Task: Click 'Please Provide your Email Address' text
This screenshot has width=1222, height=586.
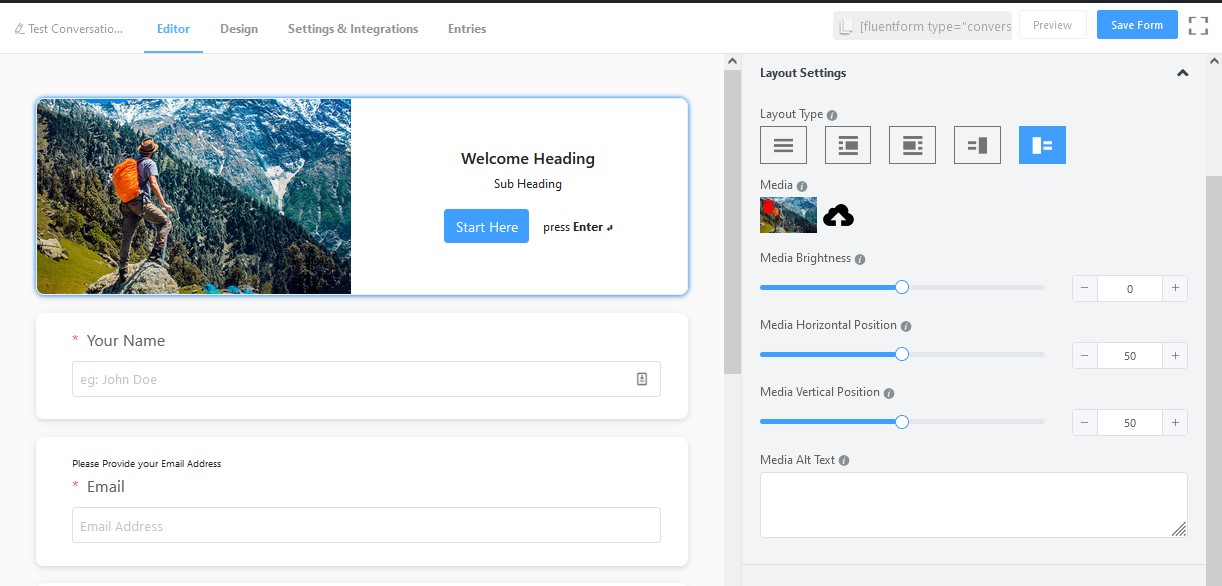Action: coord(147,464)
